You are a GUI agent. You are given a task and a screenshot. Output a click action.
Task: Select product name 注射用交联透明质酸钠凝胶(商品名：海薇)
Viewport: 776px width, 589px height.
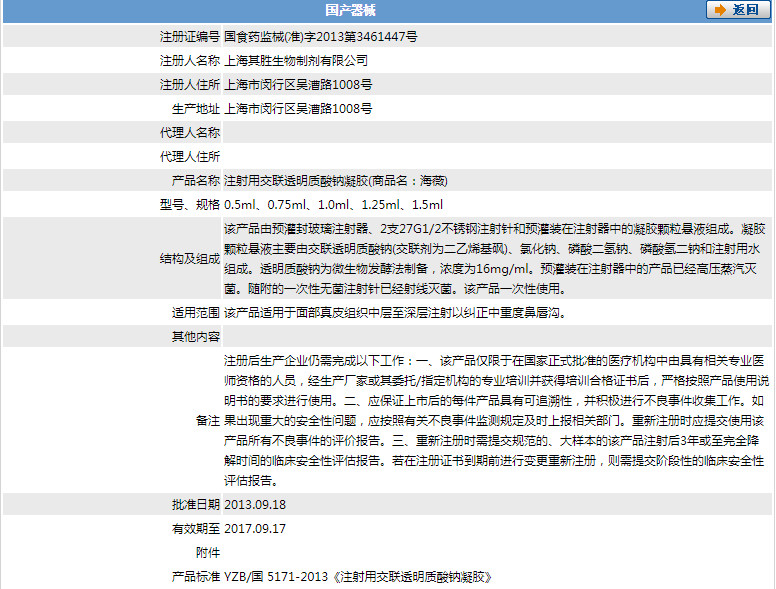pyautogui.click(x=336, y=181)
